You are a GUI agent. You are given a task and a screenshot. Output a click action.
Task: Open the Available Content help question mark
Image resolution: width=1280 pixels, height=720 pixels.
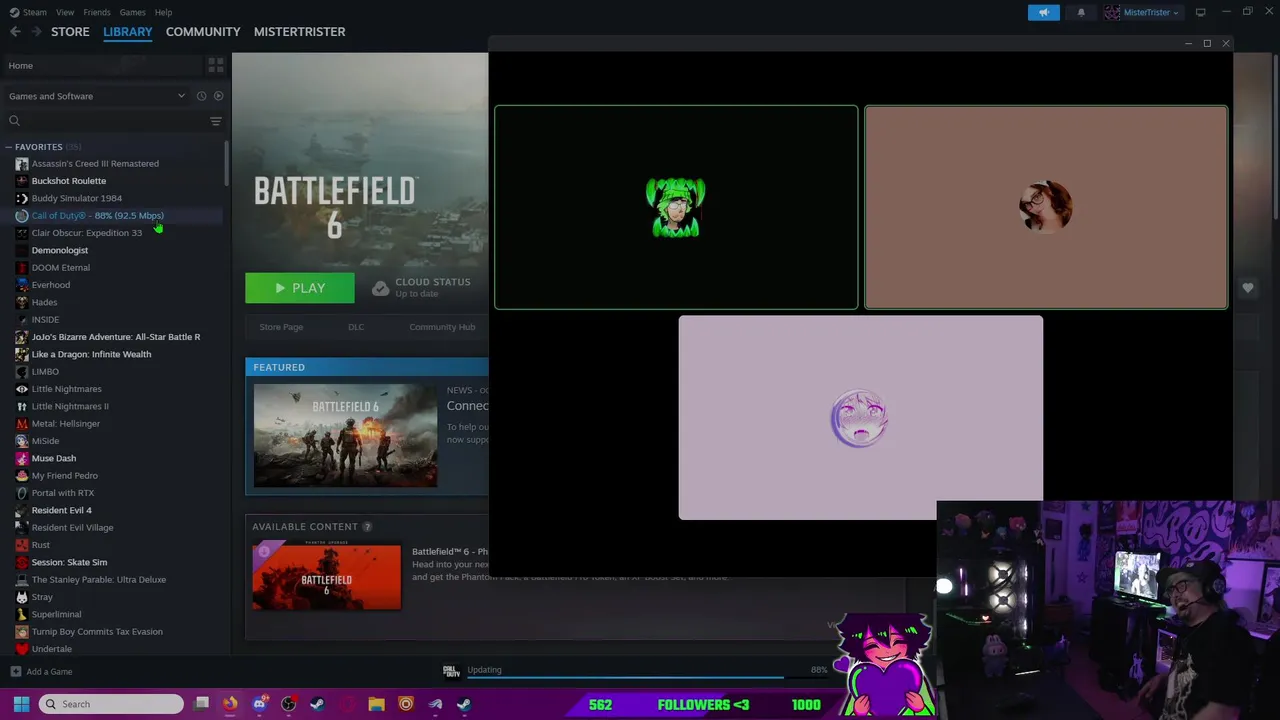[x=367, y=527]
